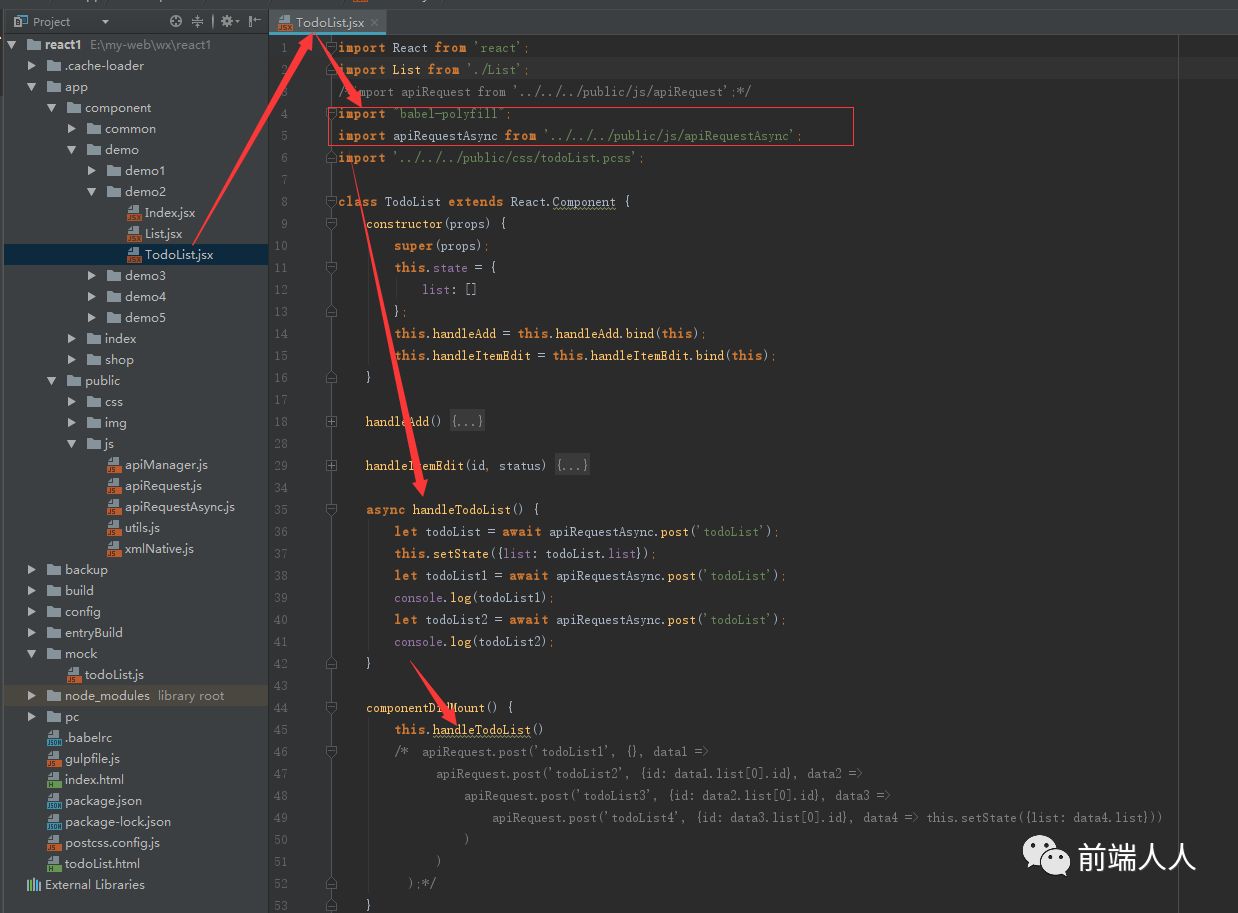Open the Project panel settings gear
Viewport: 1238px width, 913px height.
click(x=226, y=21)
